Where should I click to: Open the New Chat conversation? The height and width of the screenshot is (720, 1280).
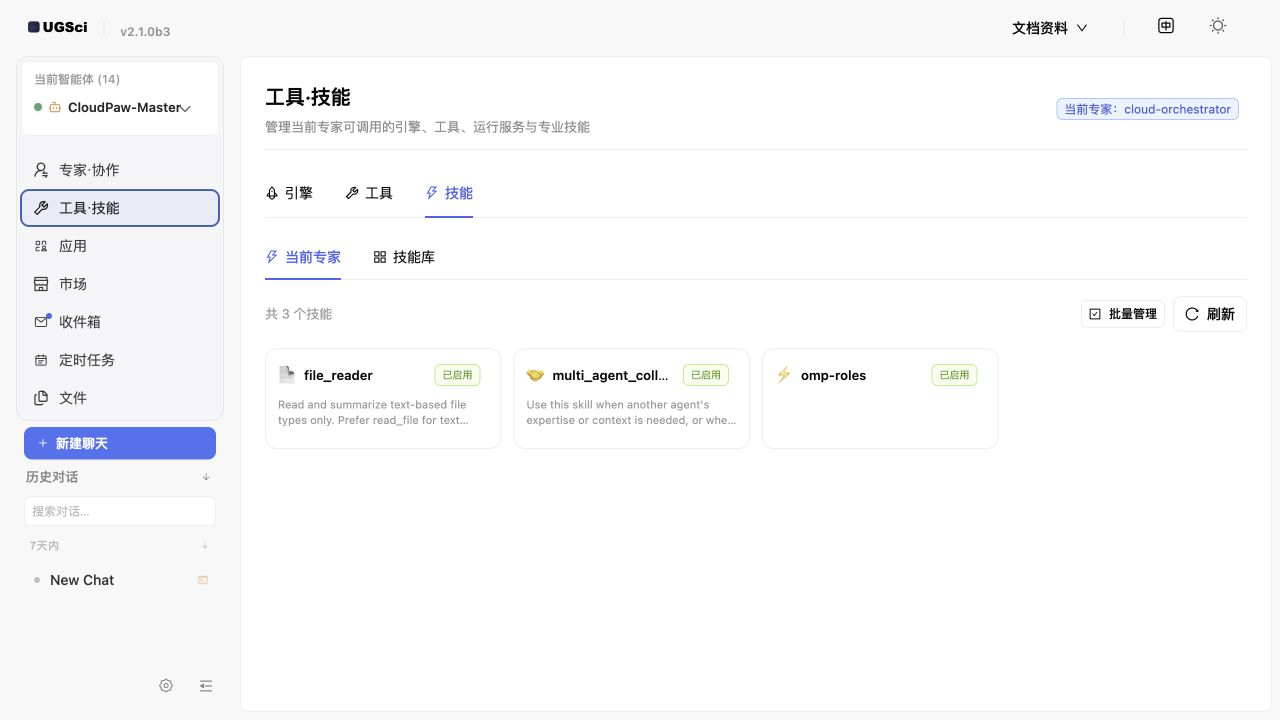pos(120,580)
